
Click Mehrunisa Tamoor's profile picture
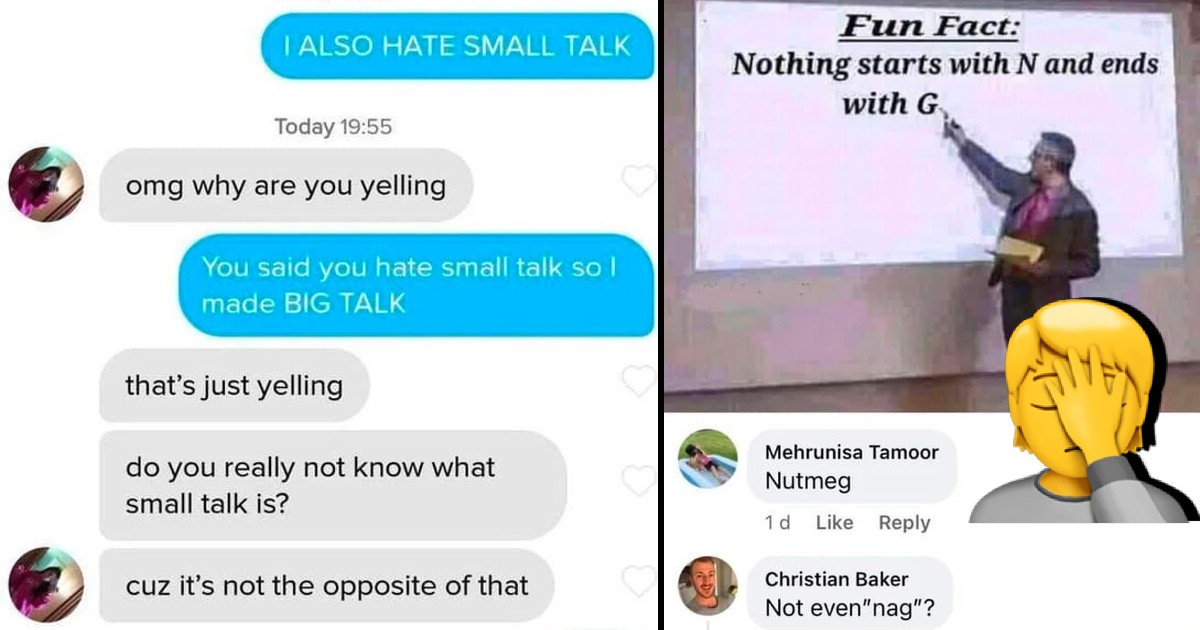[x=707, y=459]
